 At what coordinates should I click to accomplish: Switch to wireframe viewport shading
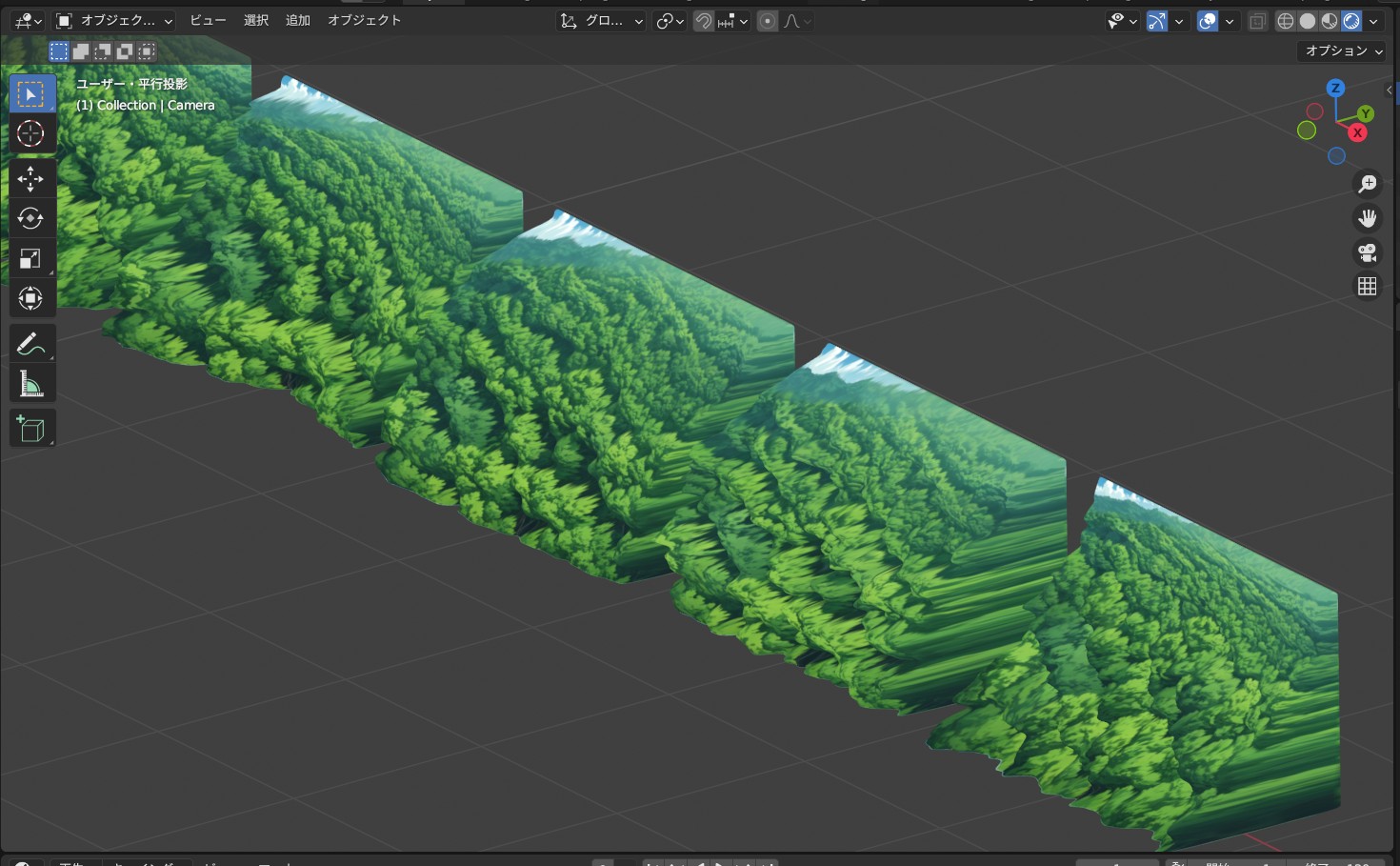[1286, 21]
